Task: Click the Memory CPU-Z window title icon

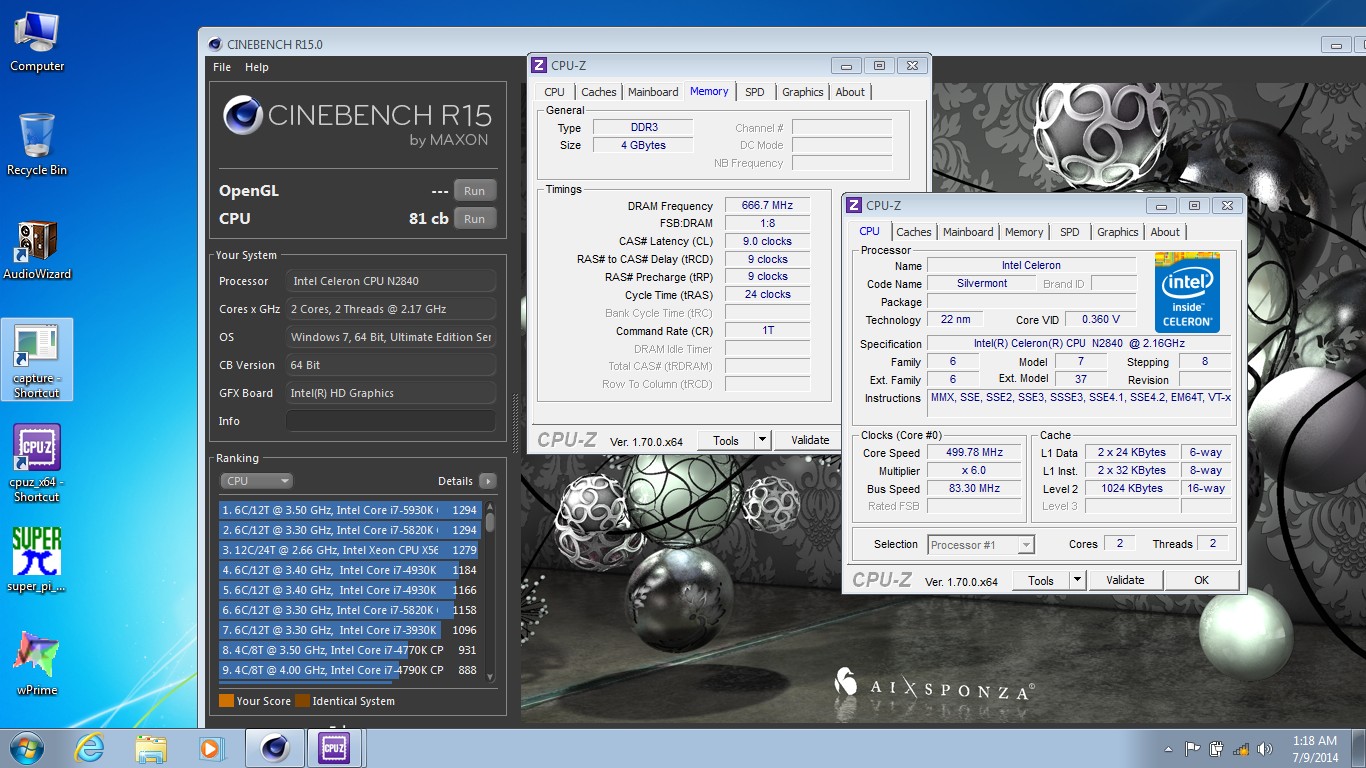Action: pos(539,65)
